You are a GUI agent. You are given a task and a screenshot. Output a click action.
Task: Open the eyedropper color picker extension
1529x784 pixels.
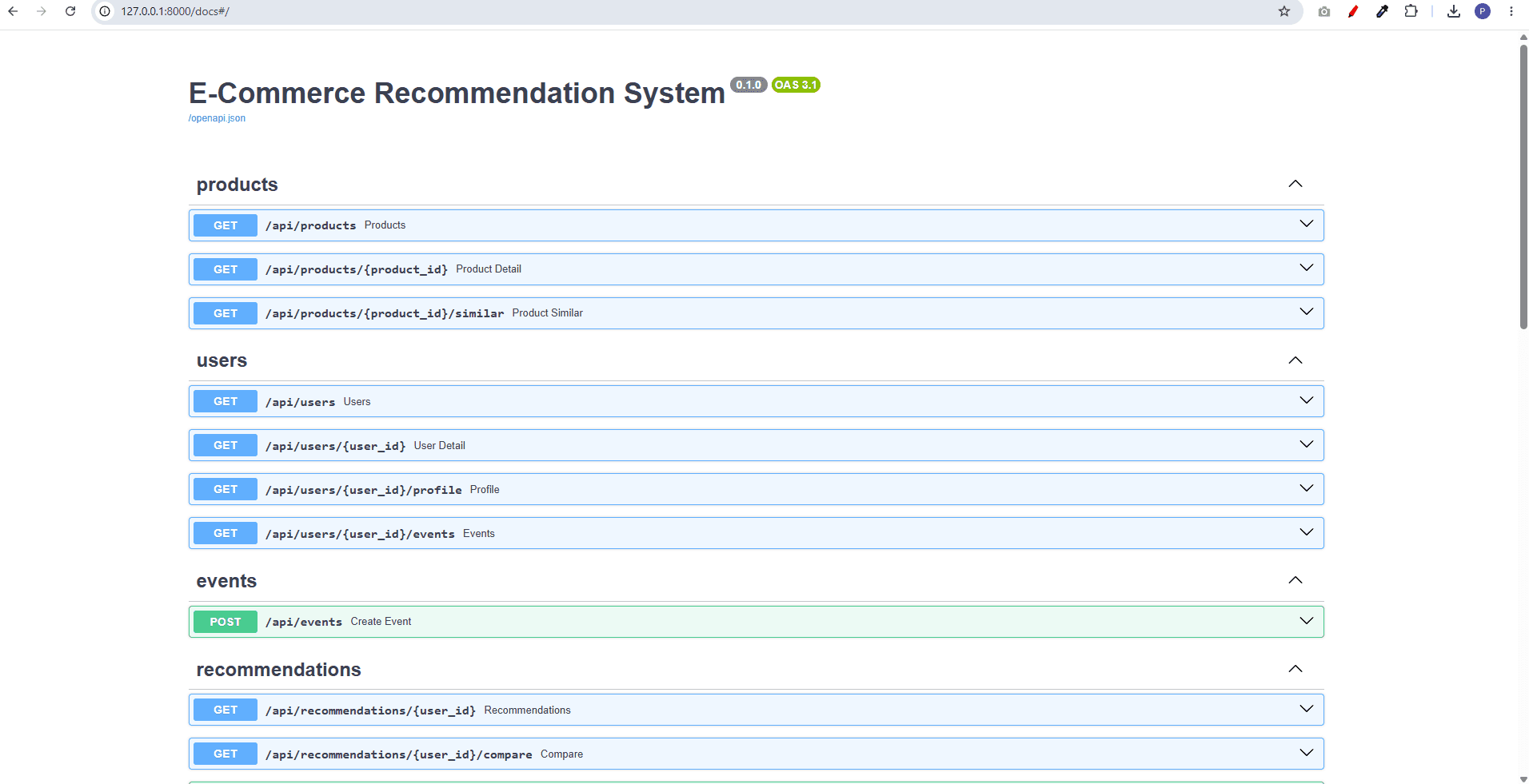[x=1382, y=11]
